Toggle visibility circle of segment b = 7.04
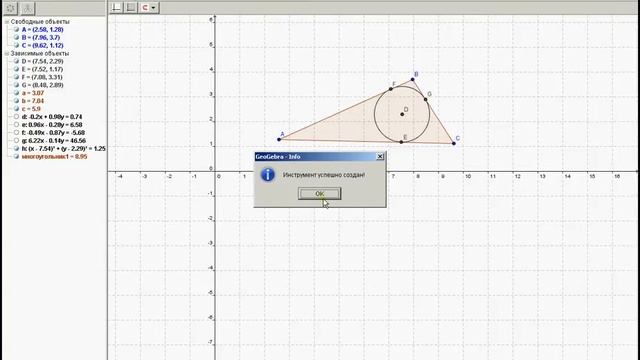 pos(16,101)
